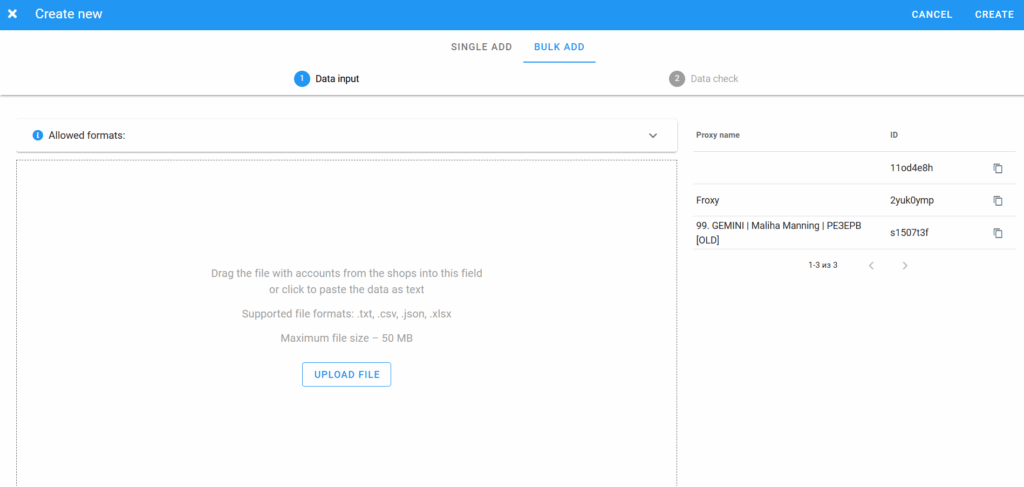Select the BULK ADD tab
Screen dimensions: 1024x487
click(559, 47)
